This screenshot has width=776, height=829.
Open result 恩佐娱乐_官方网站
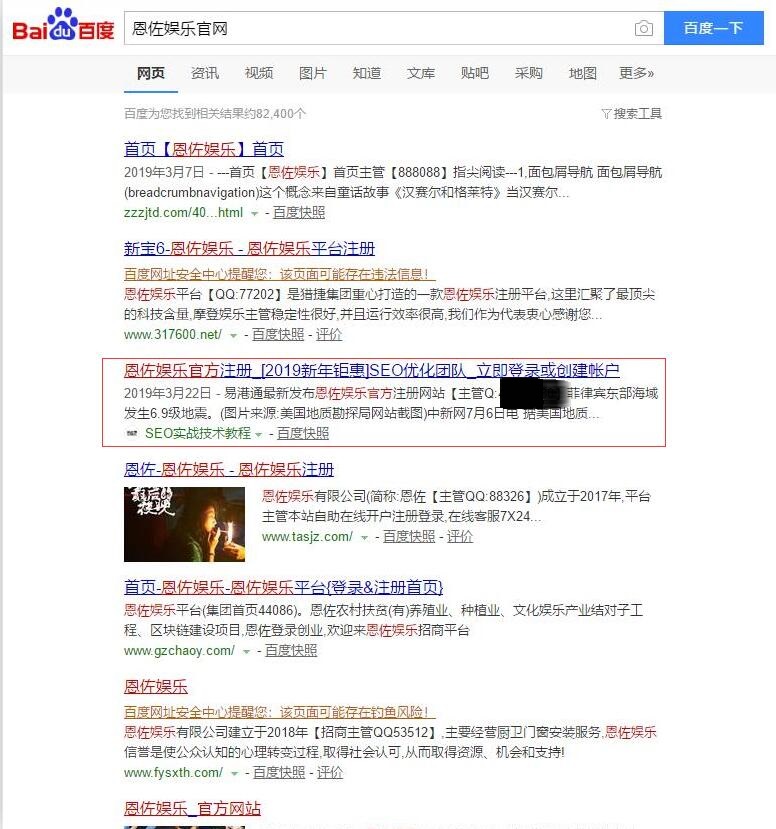pos(192,809)
